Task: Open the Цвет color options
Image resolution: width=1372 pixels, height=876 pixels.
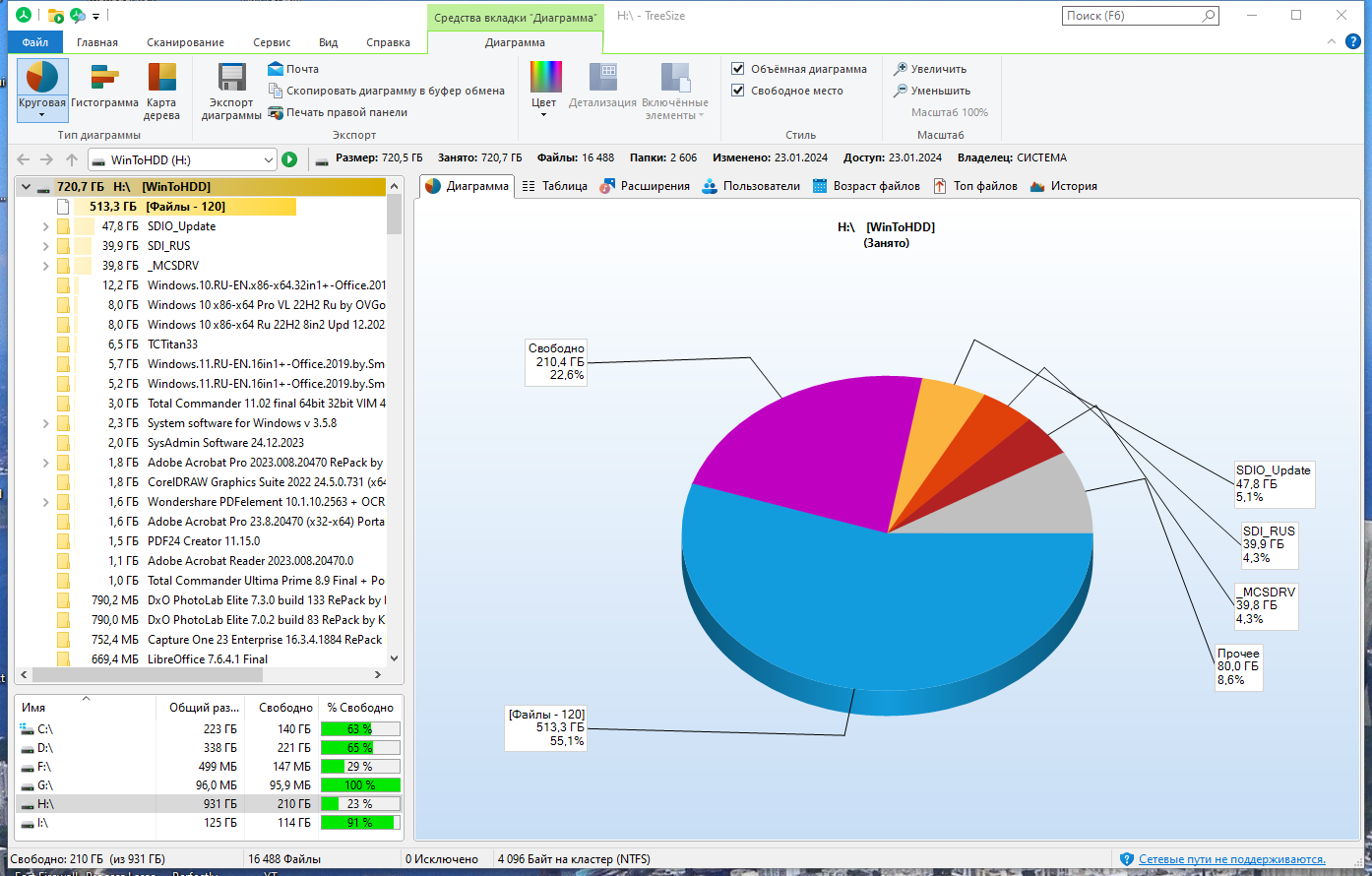Action: point(544,91)
